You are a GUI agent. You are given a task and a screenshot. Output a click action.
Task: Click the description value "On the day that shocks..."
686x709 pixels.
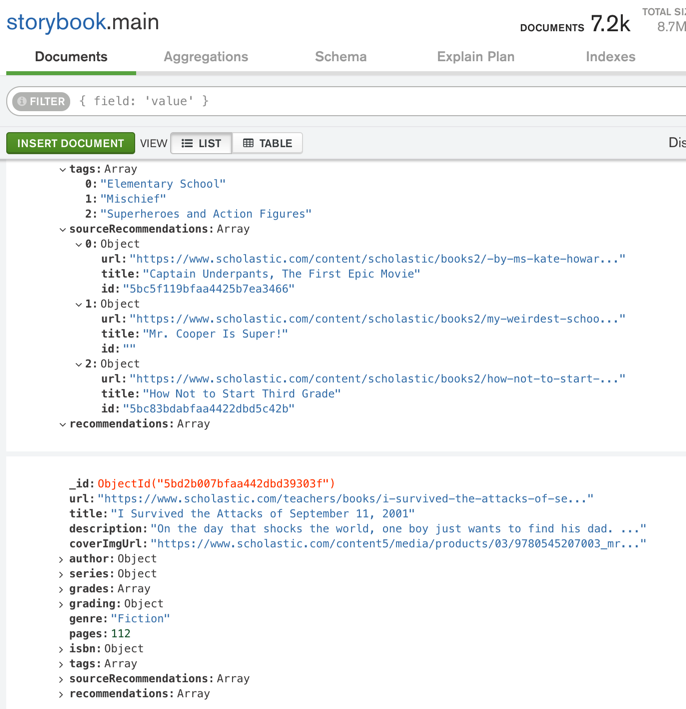tap(398, 529)
